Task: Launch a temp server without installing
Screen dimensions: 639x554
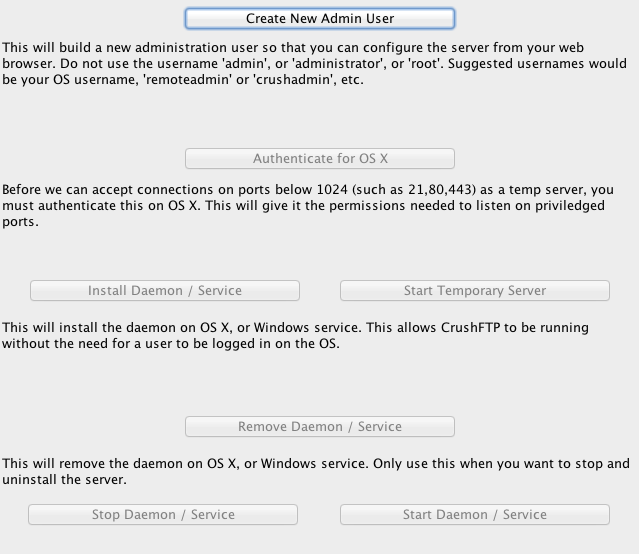Action: (475, 291)
